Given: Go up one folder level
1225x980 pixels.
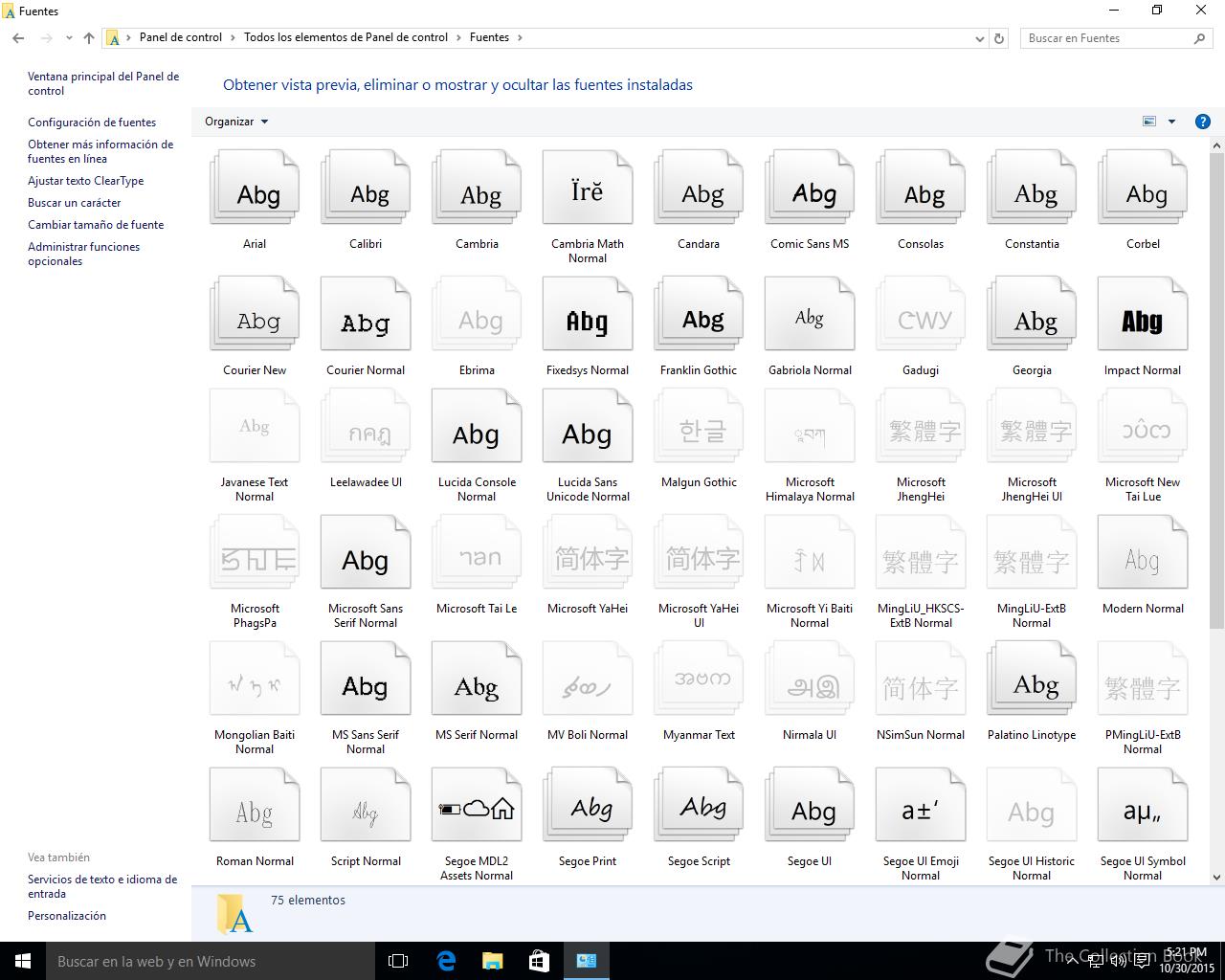Looking at the screenshot, I should pos(89,38).
